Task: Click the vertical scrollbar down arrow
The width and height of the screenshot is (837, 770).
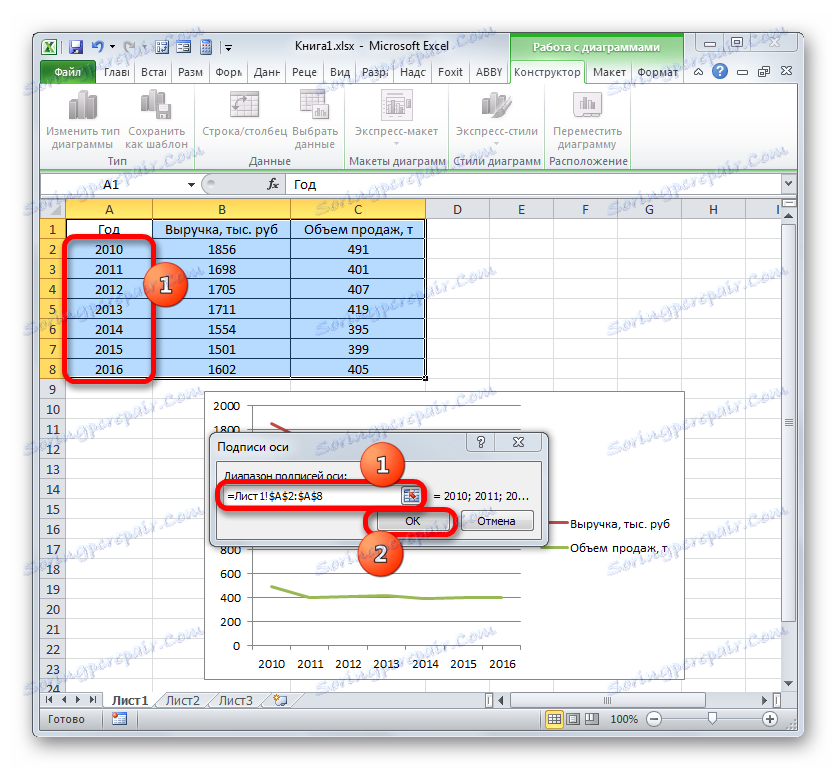Action: coord(788,683)
